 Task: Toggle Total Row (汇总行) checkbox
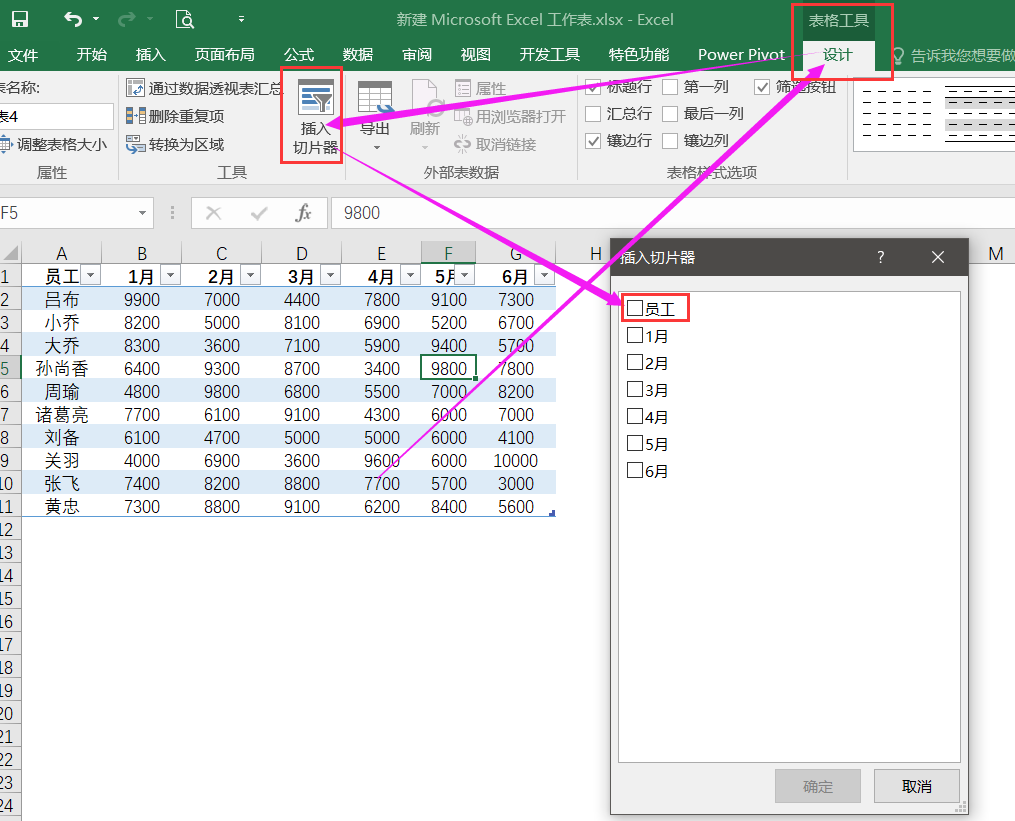pos(593,114)
